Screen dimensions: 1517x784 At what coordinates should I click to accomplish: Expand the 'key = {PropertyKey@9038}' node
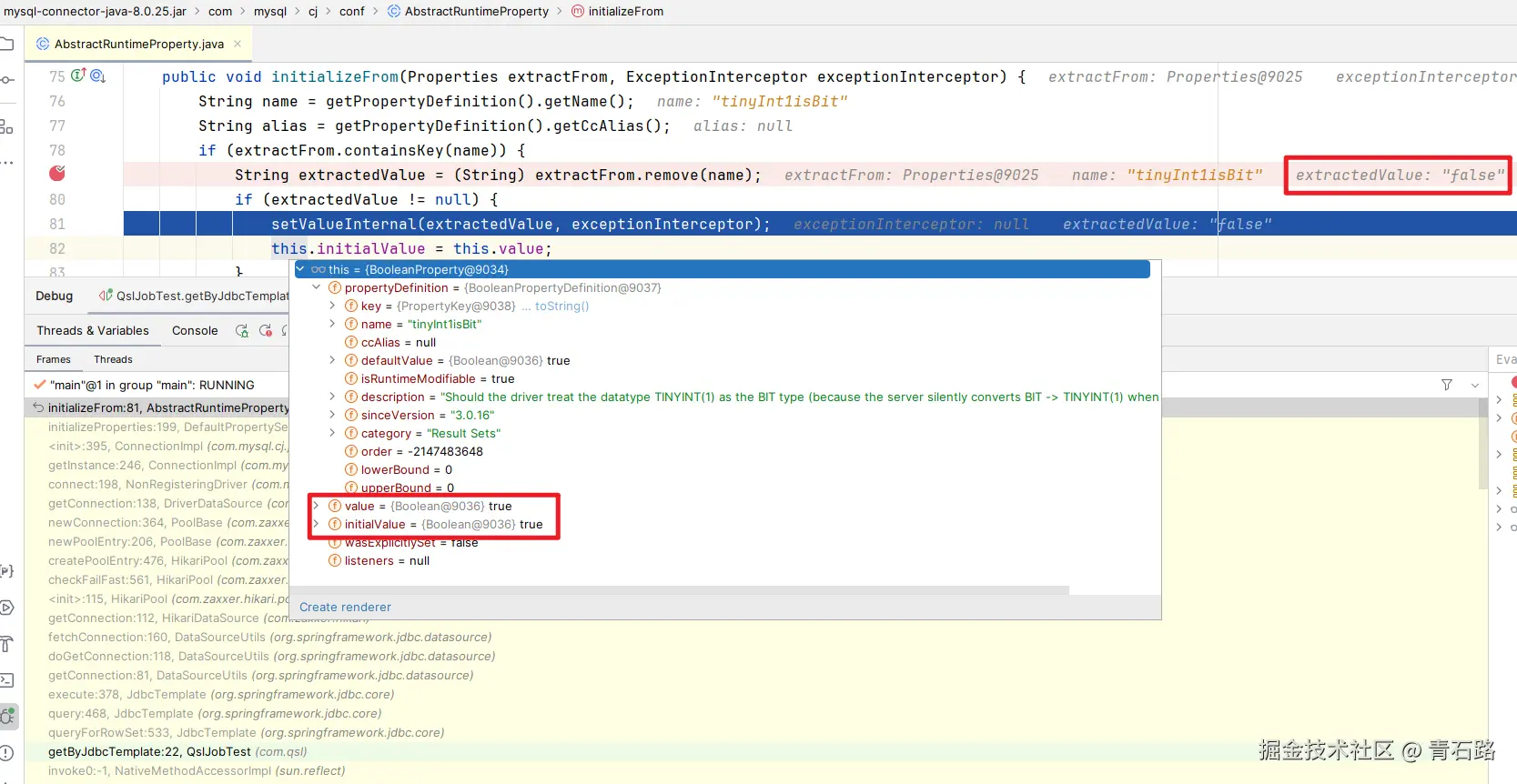[333, 306]
